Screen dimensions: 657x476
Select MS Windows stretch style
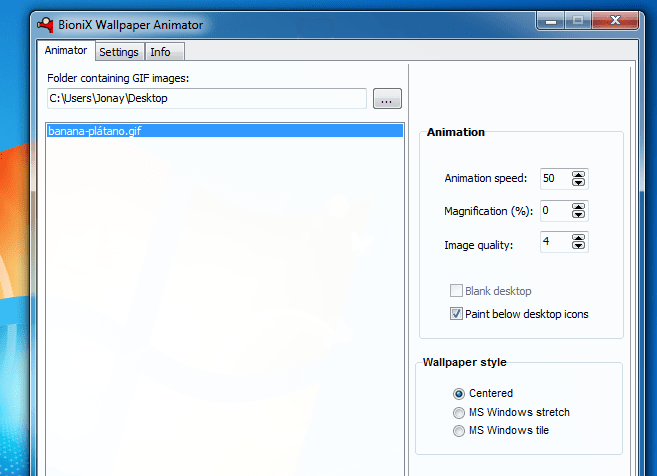pos(459,413)
